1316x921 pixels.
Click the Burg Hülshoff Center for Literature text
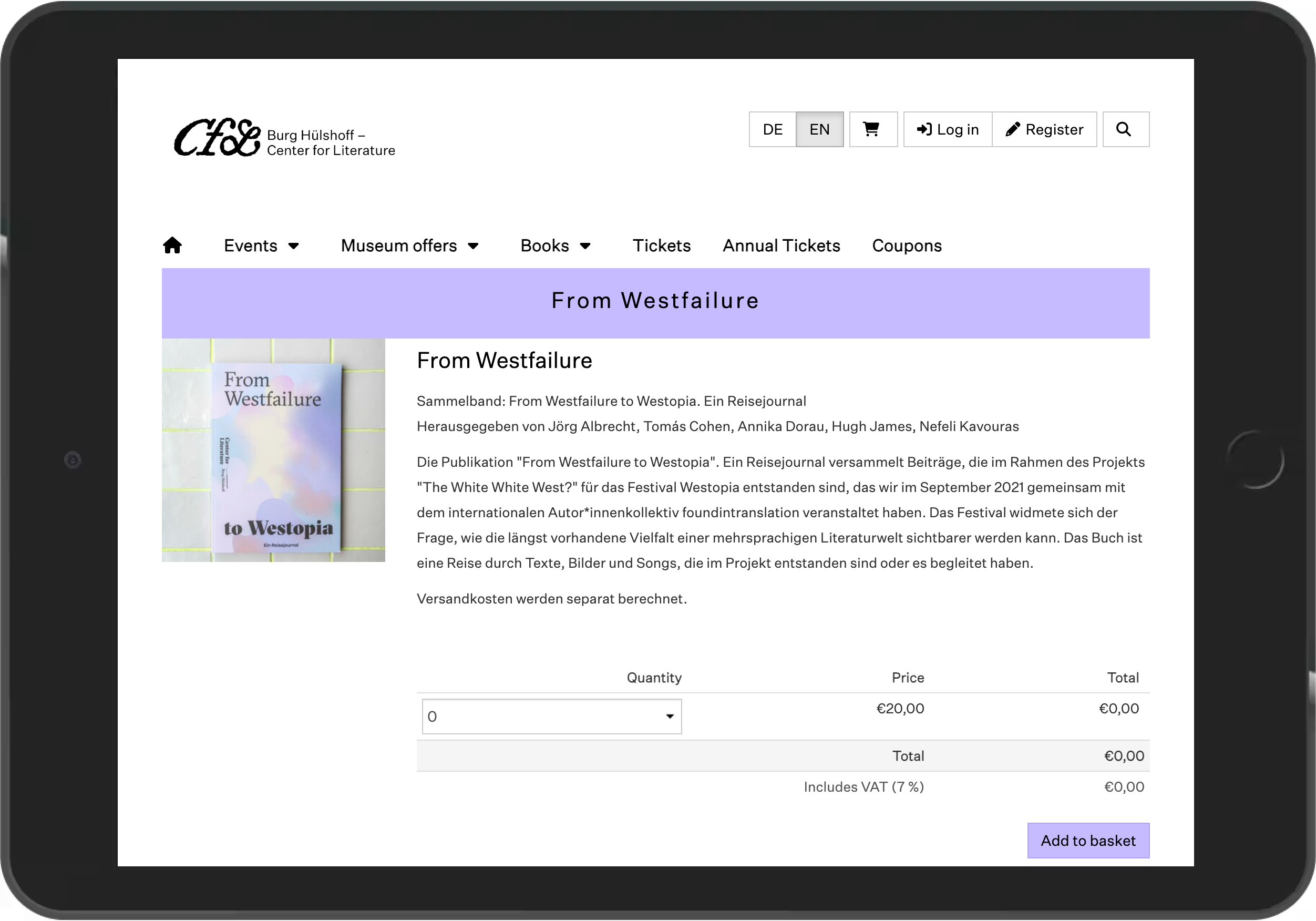[331, 143]
